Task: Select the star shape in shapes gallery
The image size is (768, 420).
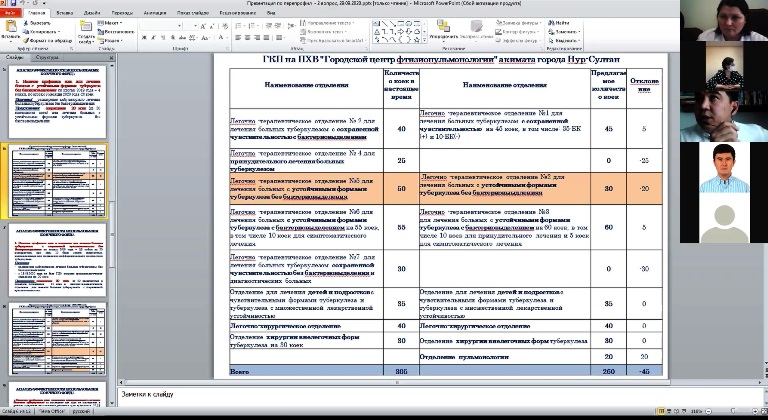Action: pyautogui.click(x=416, y=40)
